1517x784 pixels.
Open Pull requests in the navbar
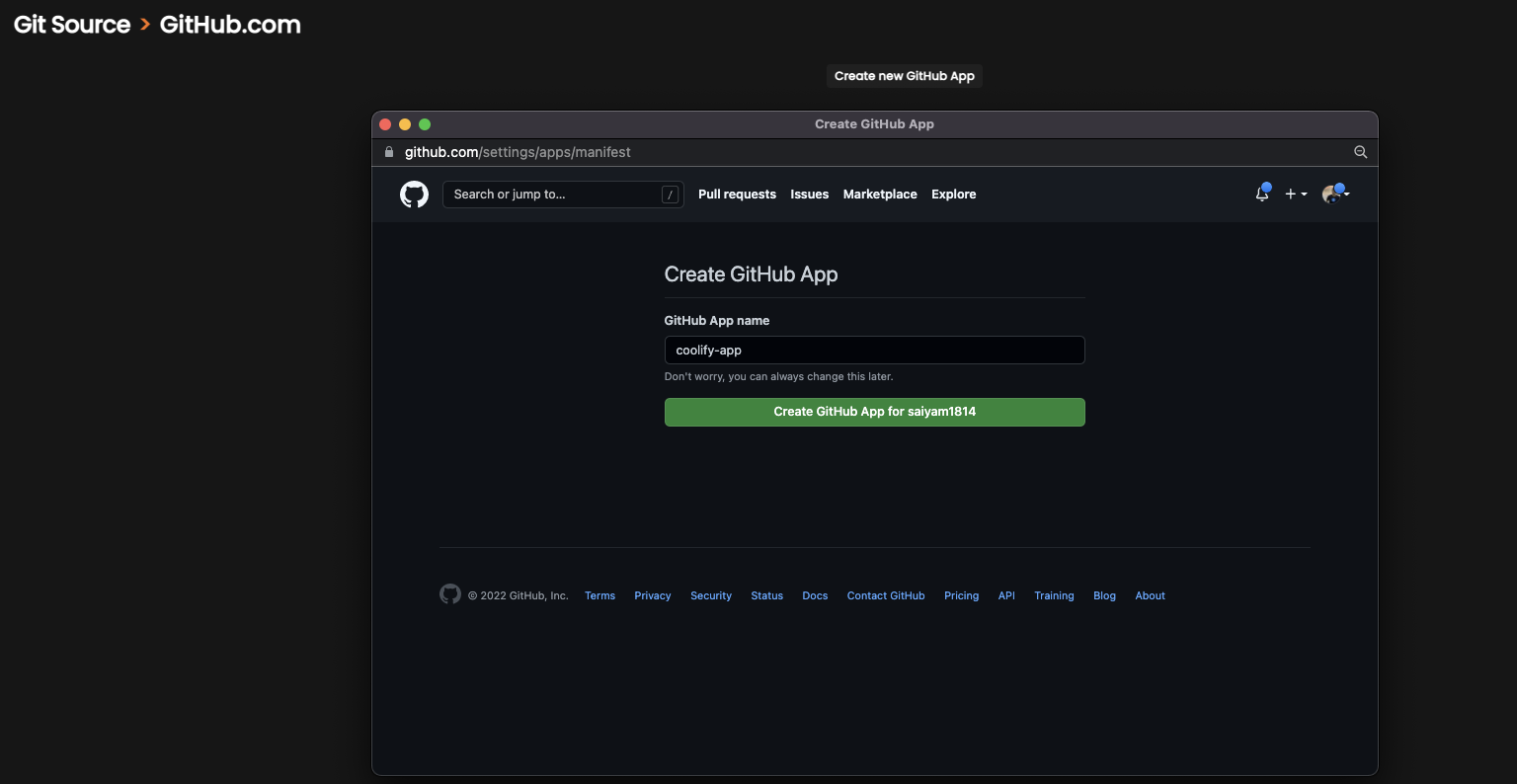pyautogui.click(x=737, y=195)
